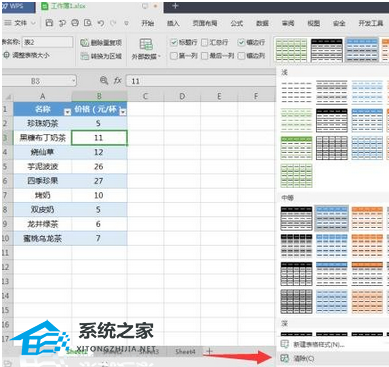
Task: Open the 页面布局 ribbon tab
Action: pyautogui.click(x=205, y=23)
